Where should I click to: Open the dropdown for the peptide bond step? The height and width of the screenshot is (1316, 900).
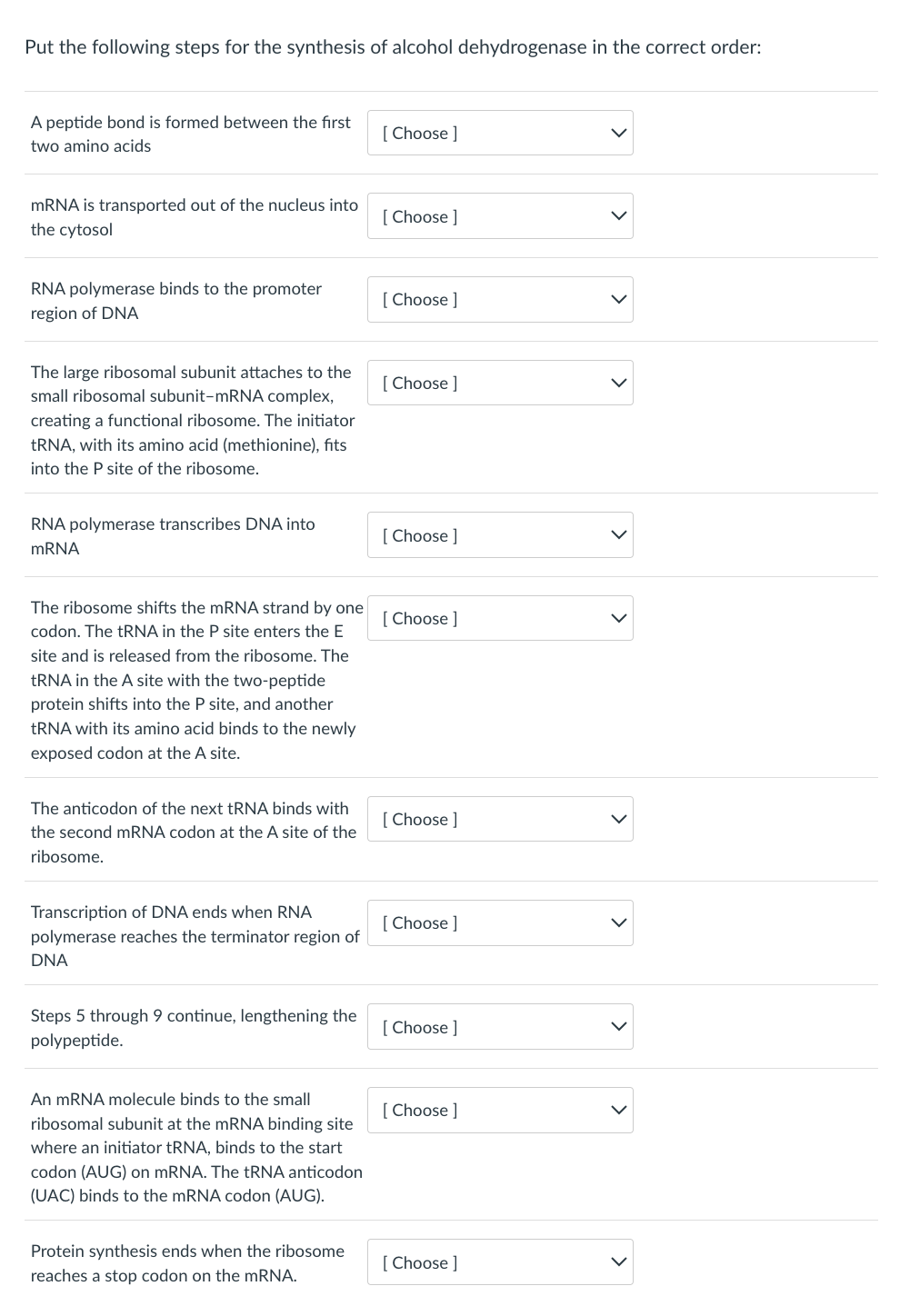tap(499, 133)
